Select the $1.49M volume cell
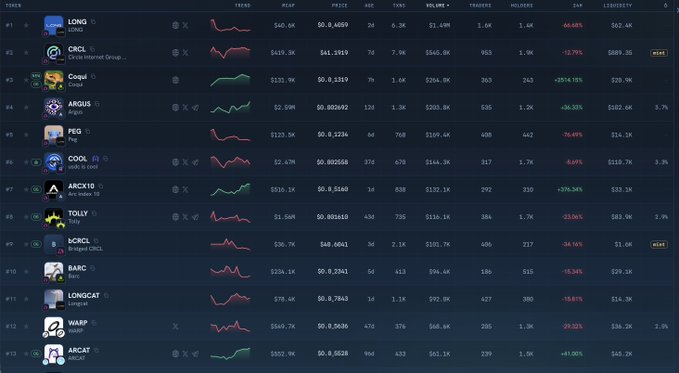 tap(439, 25)
